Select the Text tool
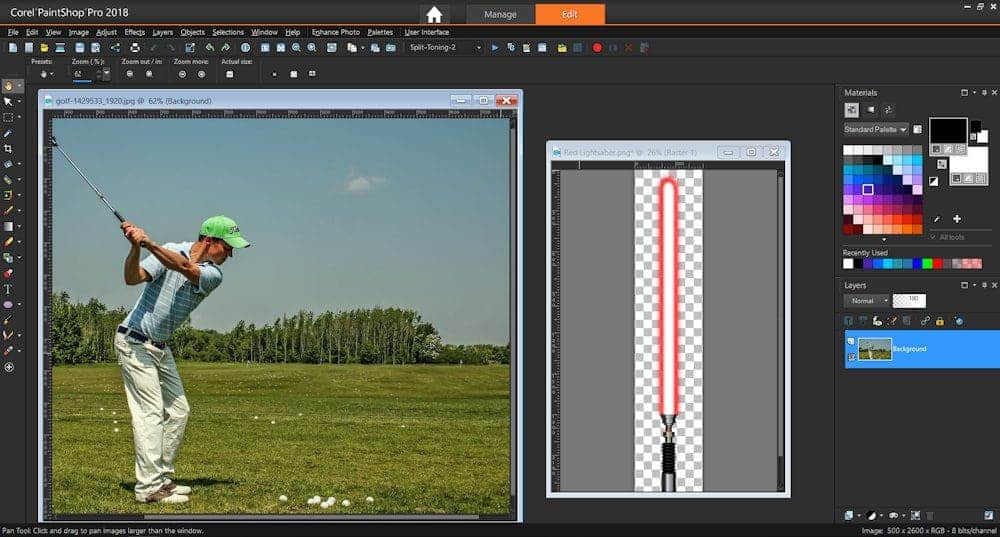The width and height of the screenshot is (1000, 537). coord(8,289)
